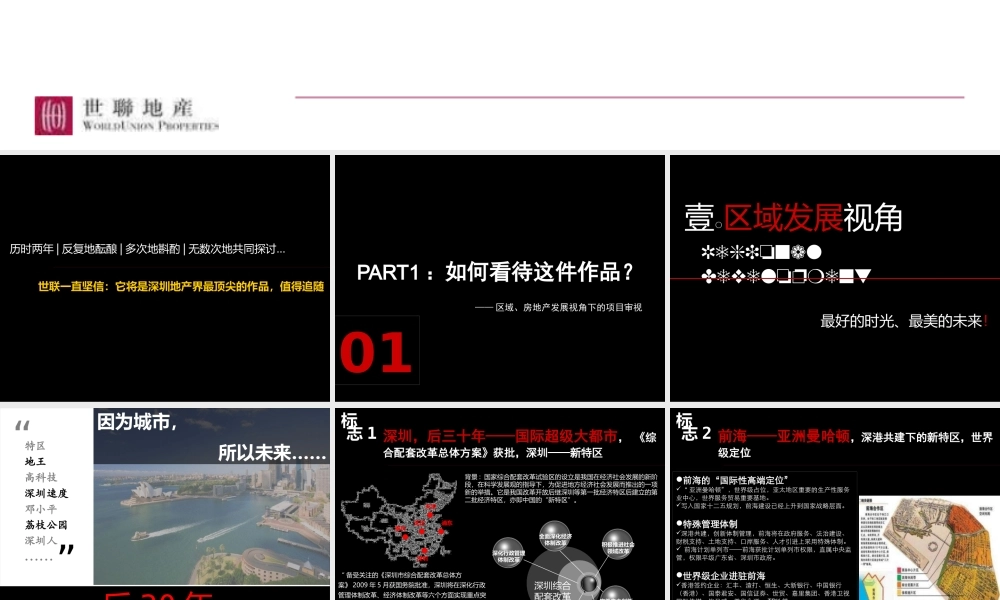Open the 因为城市 所以未来 slide
The width and height of the screenshot is (1000, 600).
tap(165, 504)
